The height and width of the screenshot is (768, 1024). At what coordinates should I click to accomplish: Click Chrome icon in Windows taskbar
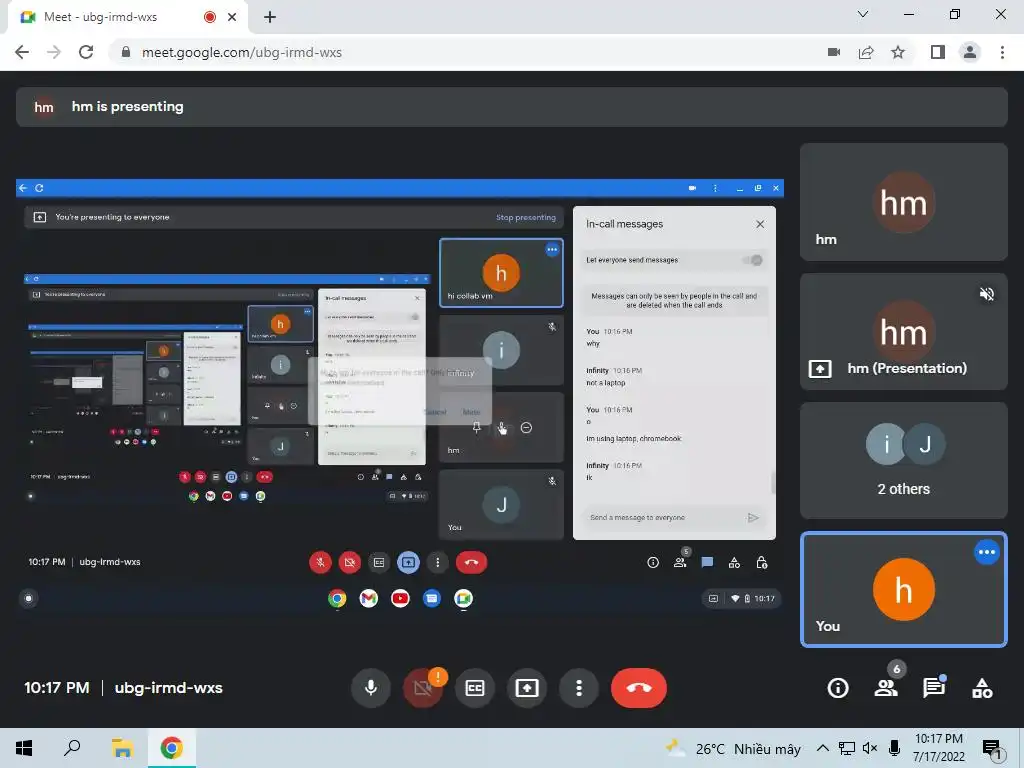[x=172, y=748]
